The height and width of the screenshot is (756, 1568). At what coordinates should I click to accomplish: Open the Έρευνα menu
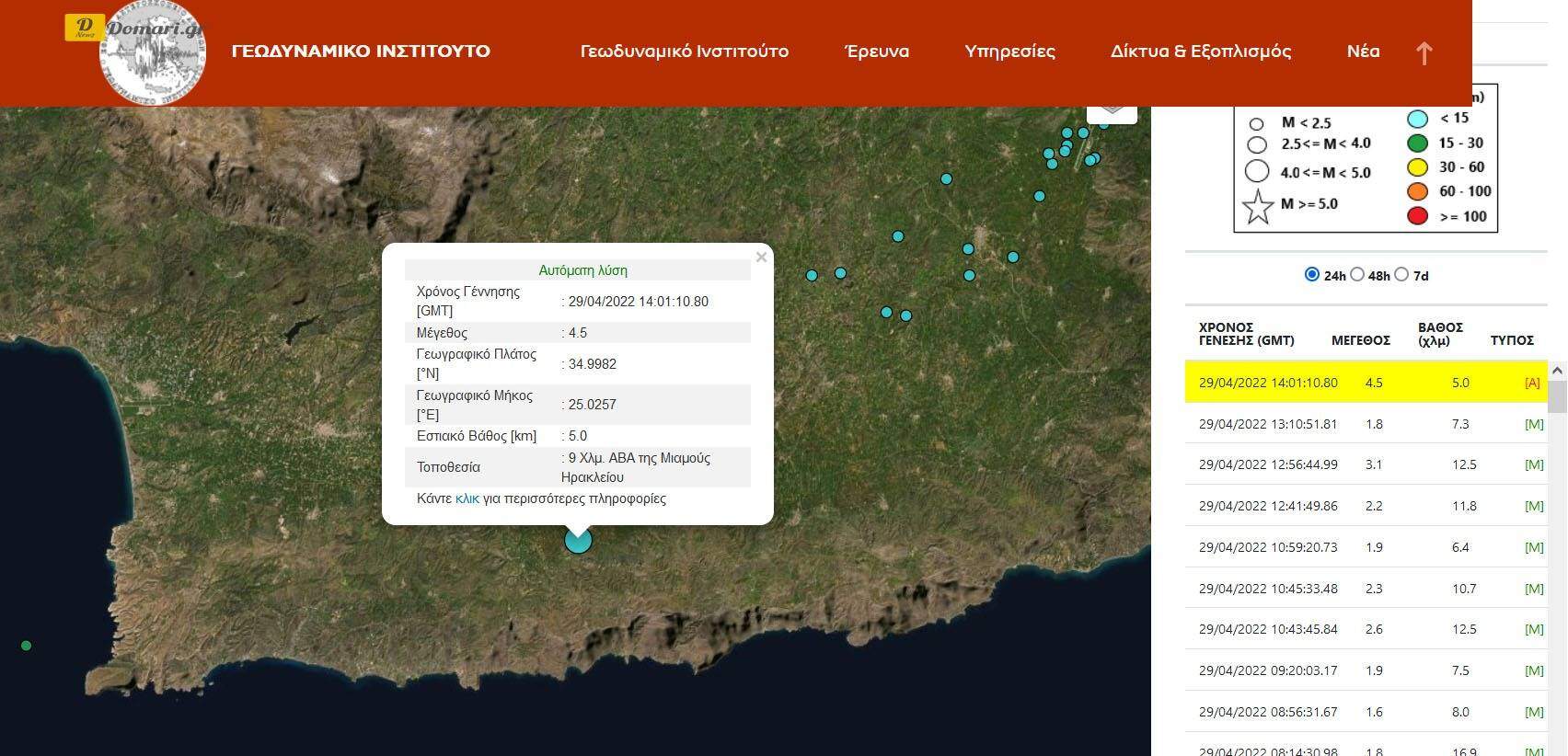click(876, 52)
